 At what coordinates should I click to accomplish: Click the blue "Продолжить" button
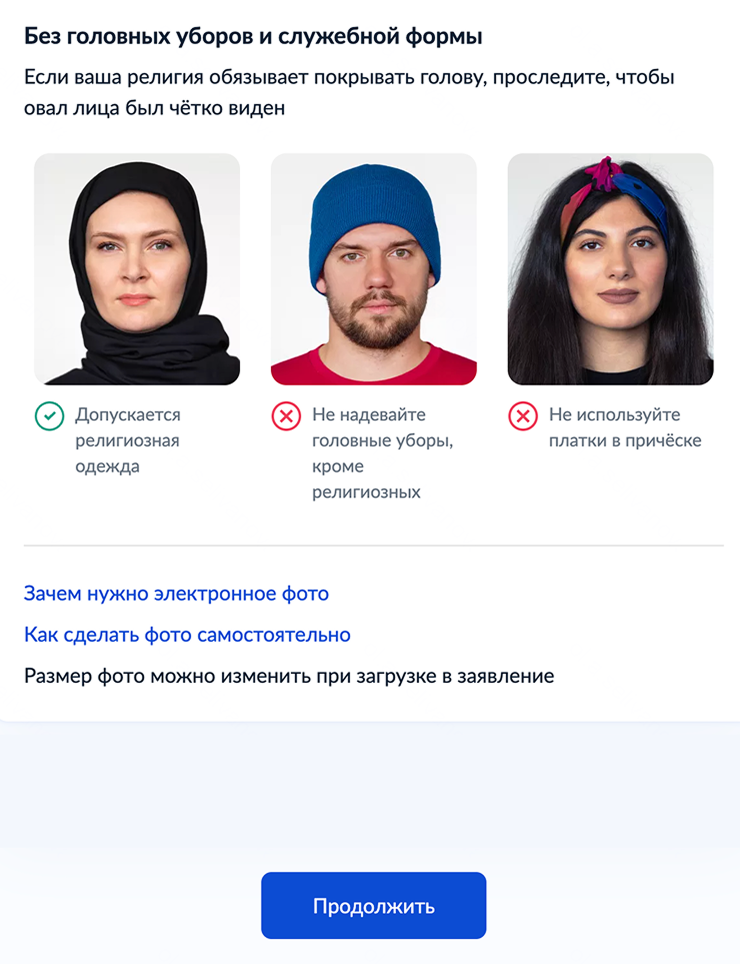tap(374, 905)
